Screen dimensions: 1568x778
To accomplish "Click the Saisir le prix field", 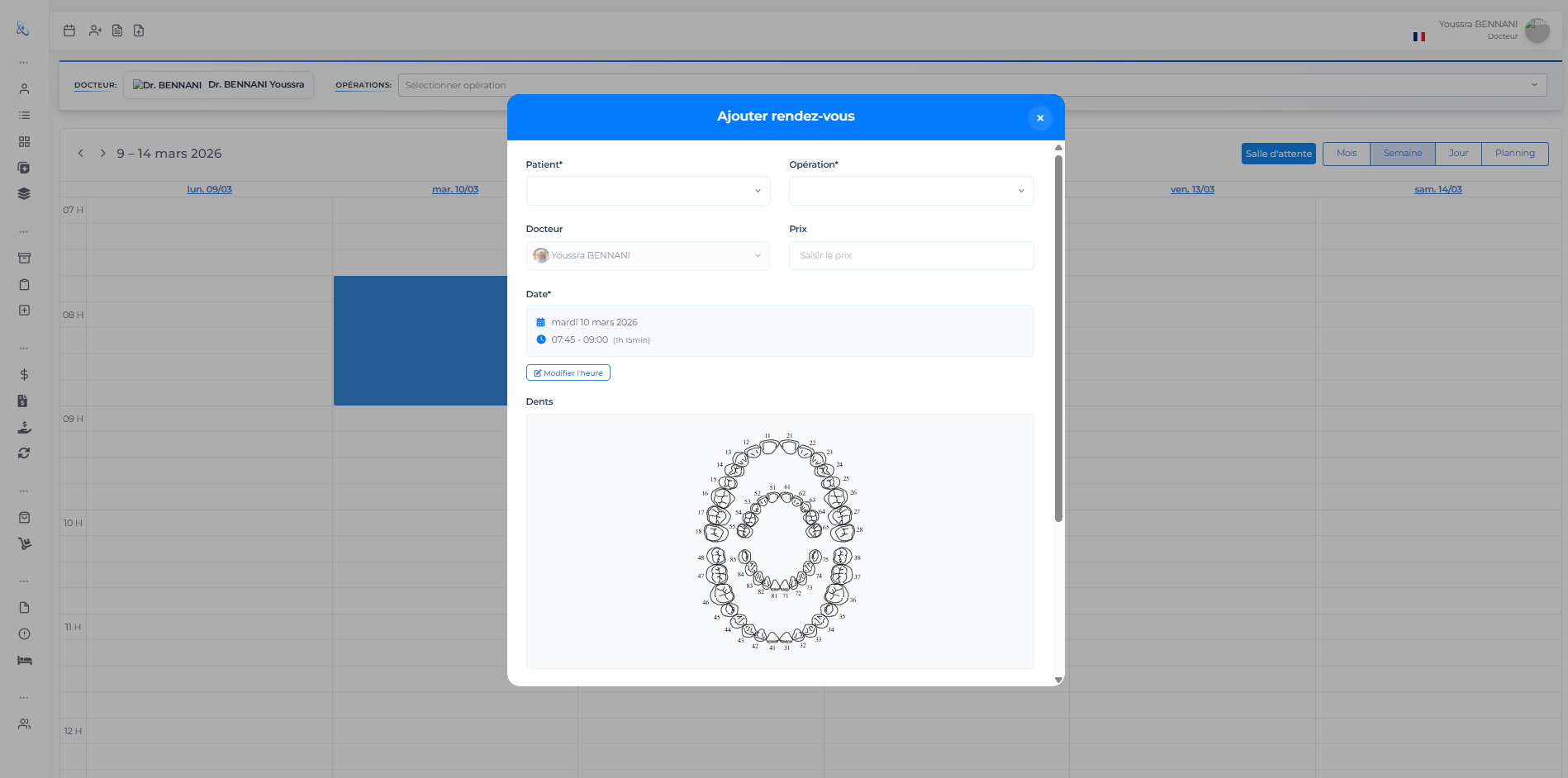I will point(910,256).
